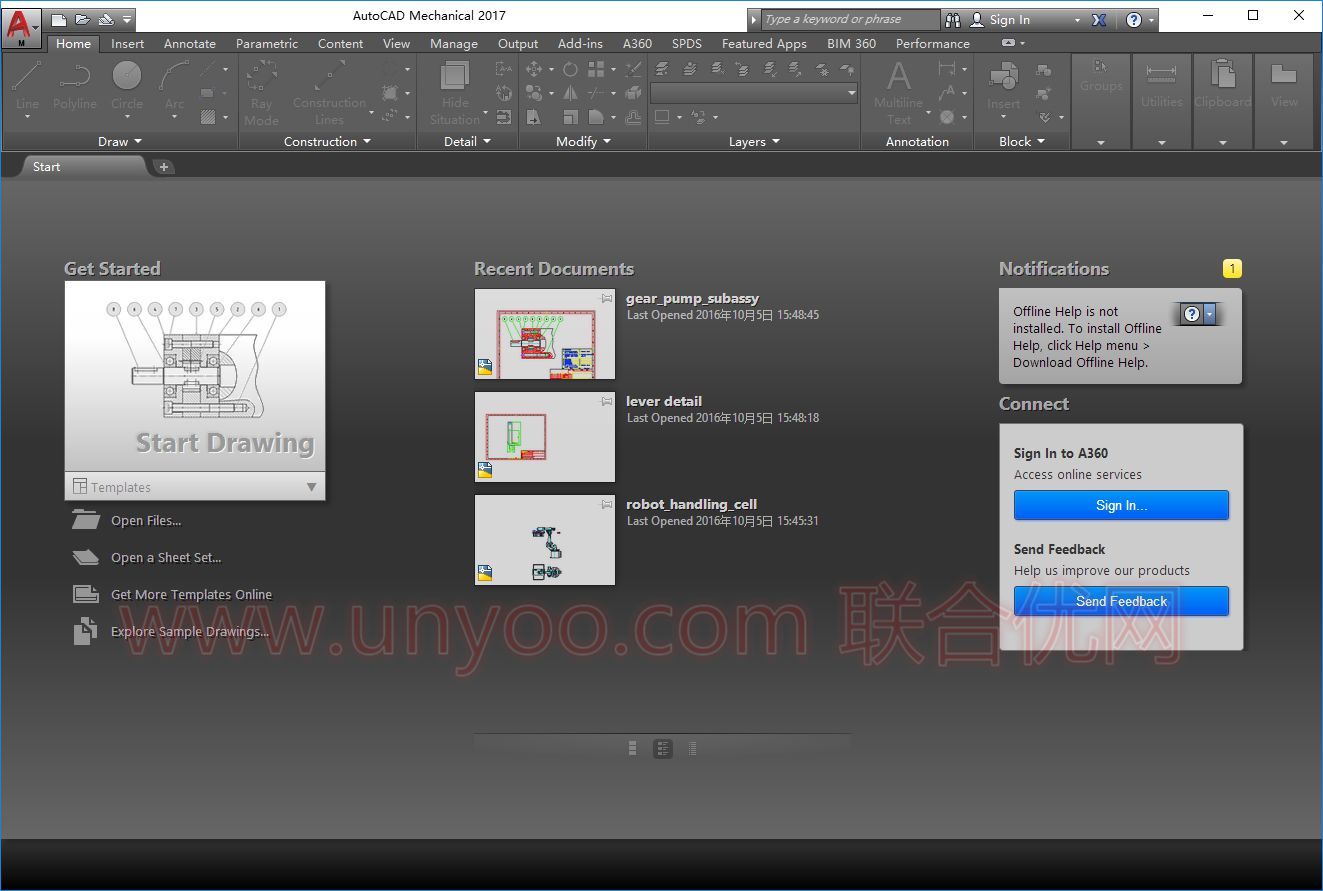Screen dimensions: 1323x891
Task: Click the Hatch icon in Draw panel
Action: pos(207,117)
